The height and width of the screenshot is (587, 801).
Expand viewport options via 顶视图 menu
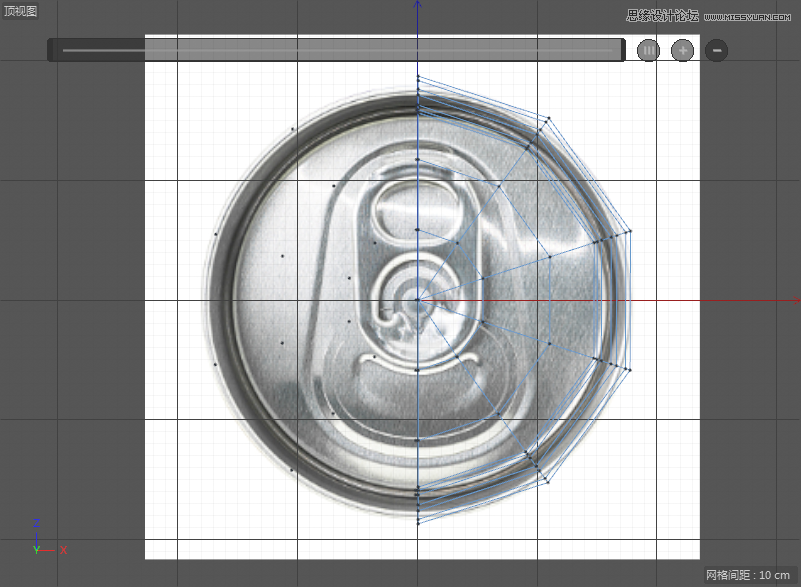(x=20, y=10)
